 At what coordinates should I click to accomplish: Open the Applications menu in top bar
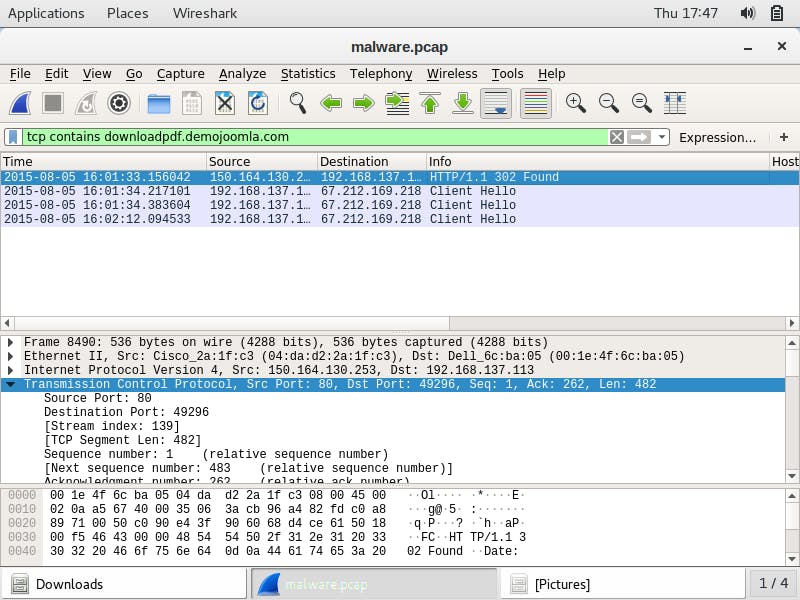pos(46,13)
